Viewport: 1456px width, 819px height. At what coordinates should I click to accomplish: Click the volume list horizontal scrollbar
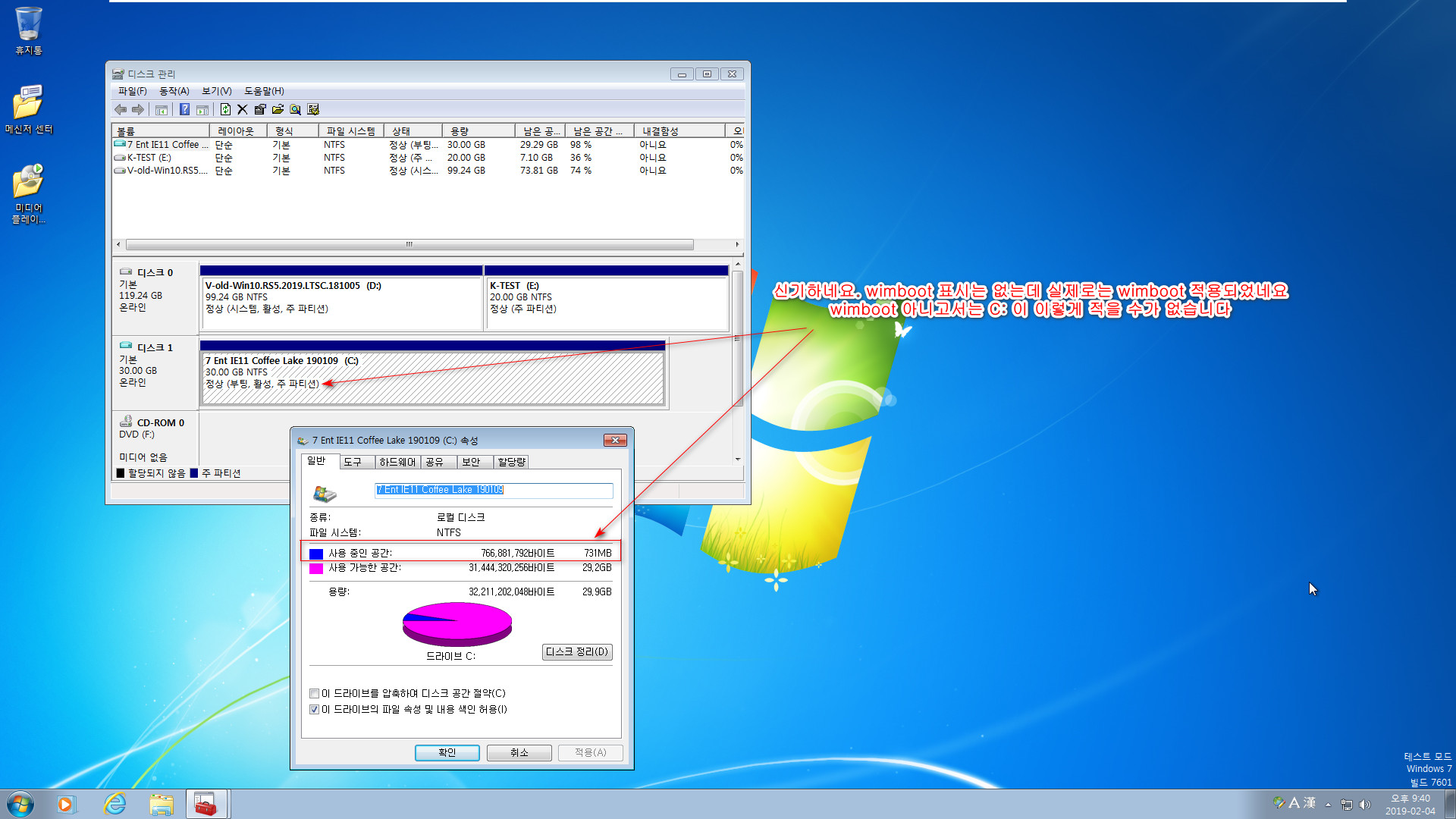409,244
